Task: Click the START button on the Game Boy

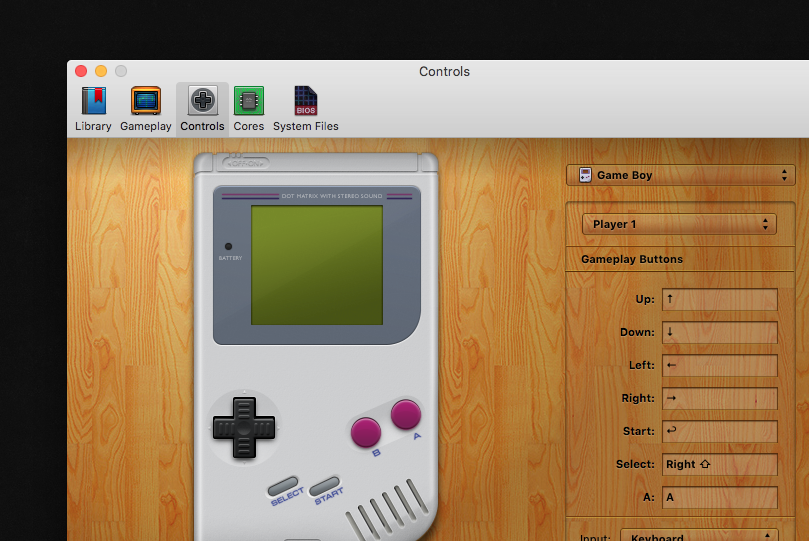Action: (x=324, y=486)
